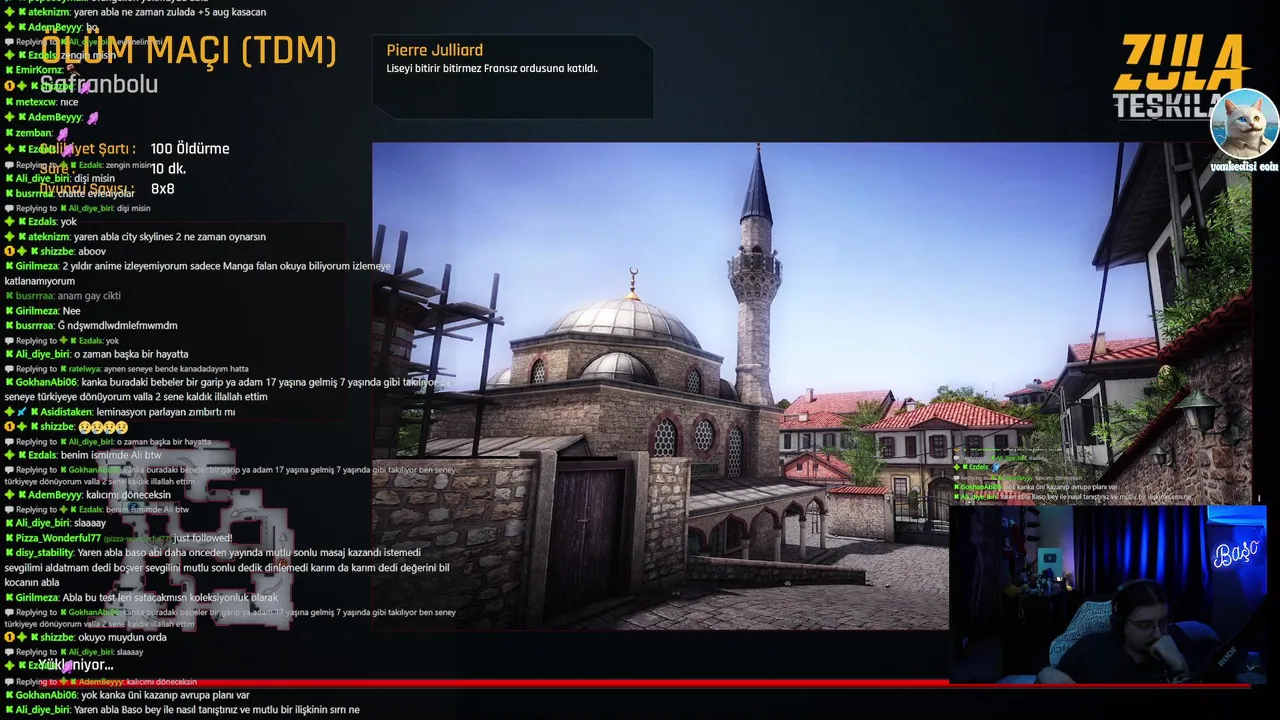Click the disy_stability username in chat
The image size is (1280, 720).
click(45, 553)
